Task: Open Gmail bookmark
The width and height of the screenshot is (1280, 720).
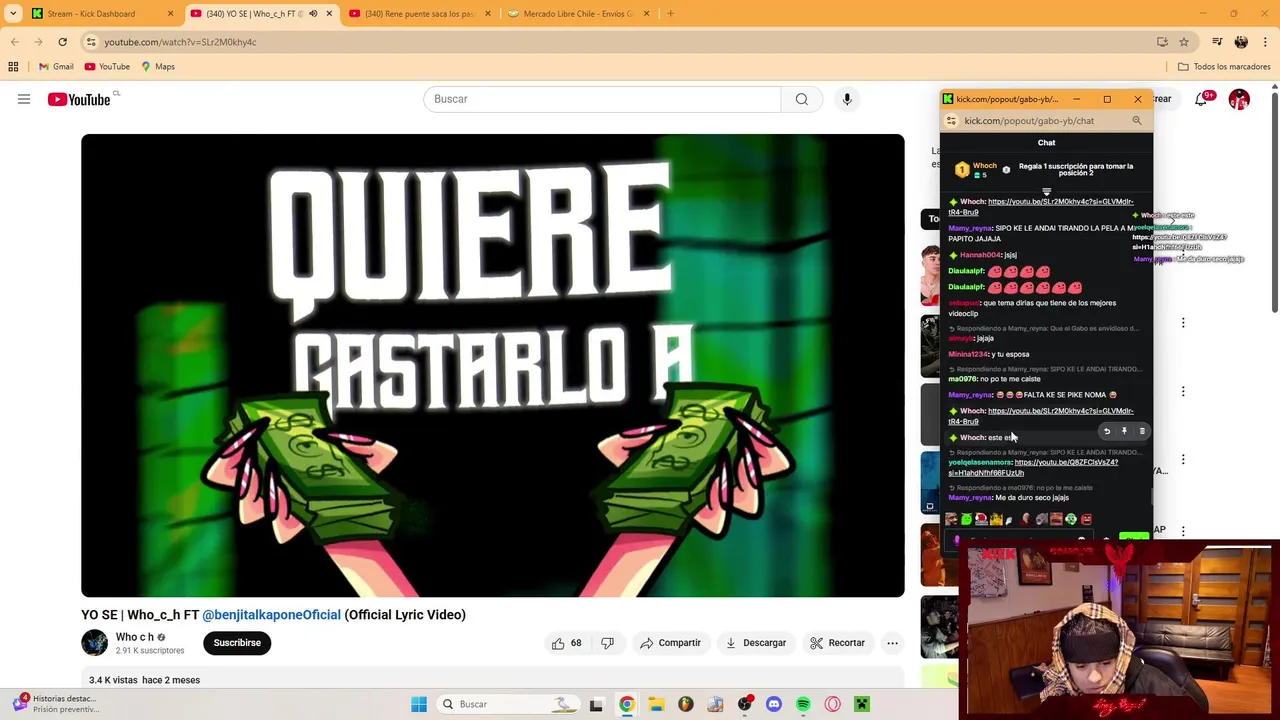Action: [x=56, y=67]
